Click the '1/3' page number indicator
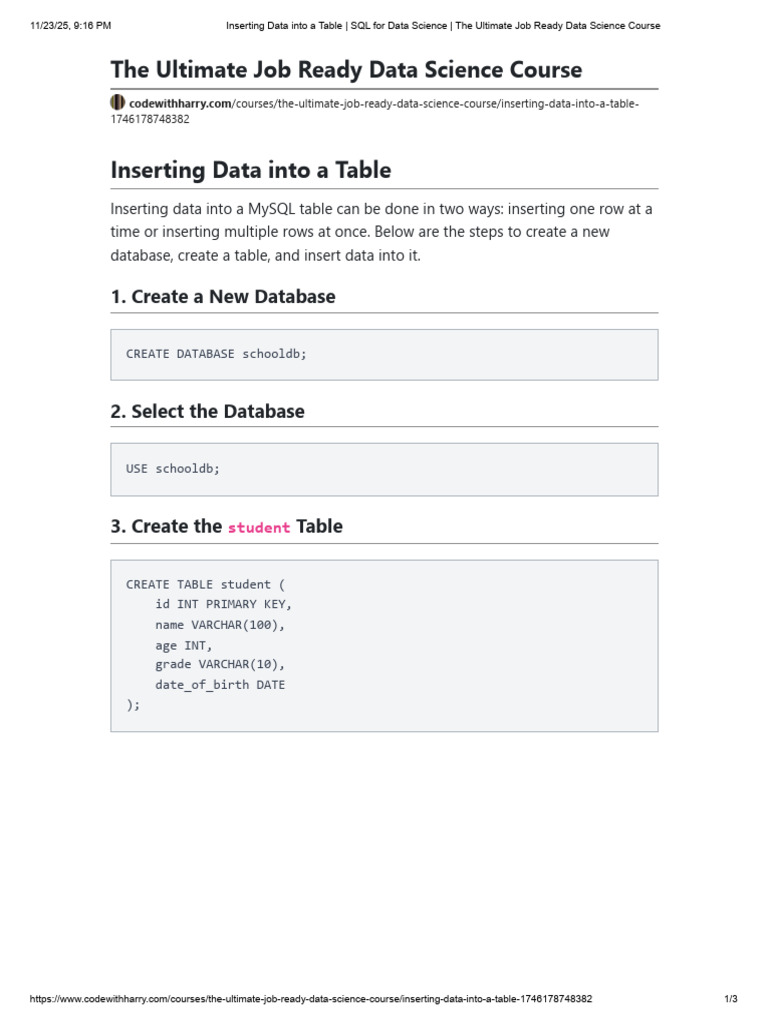The width and height of the screenshot is (768, 1024). [731, 999]
